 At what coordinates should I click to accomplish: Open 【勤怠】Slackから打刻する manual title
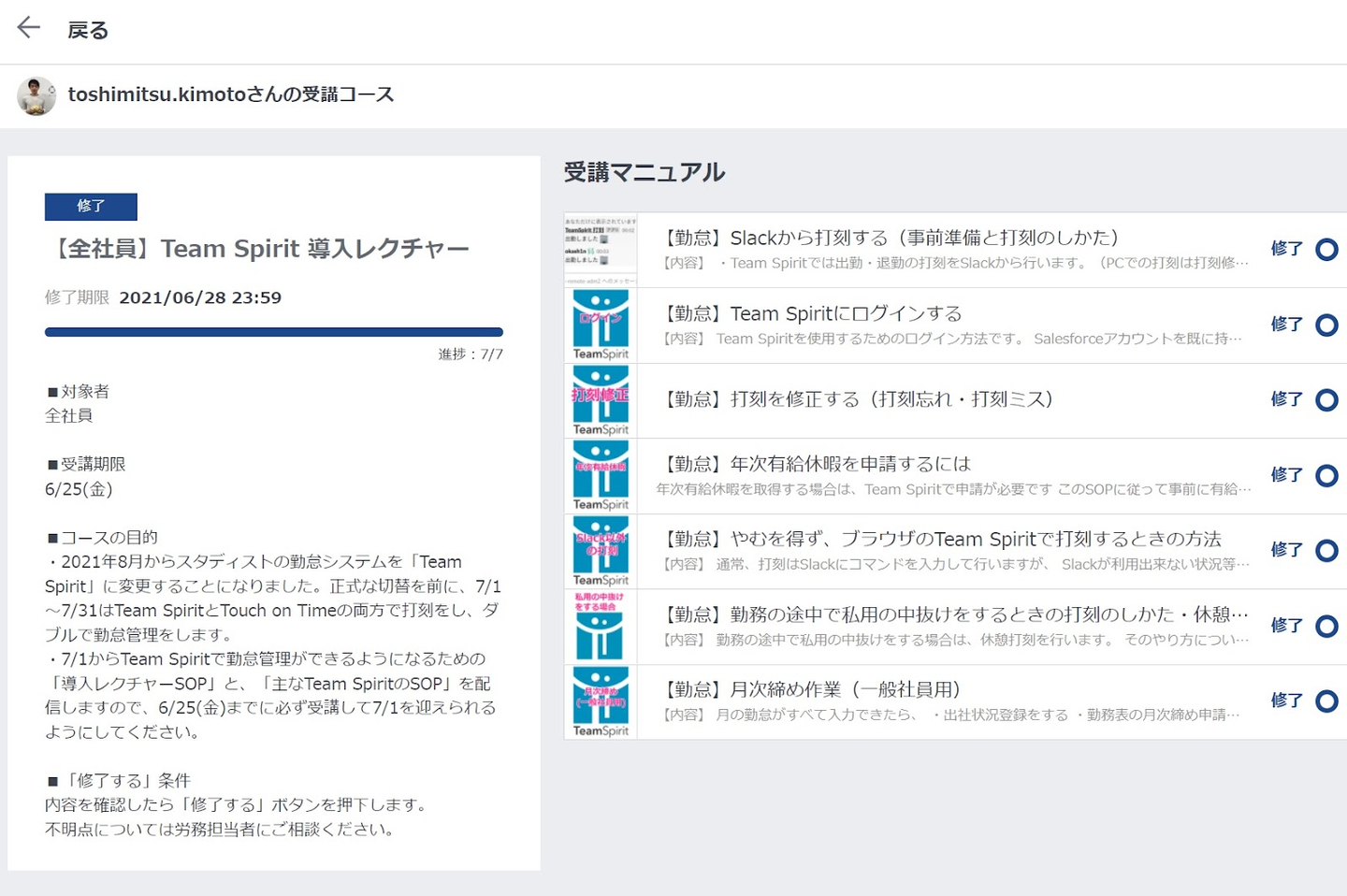tap(891, 238)
